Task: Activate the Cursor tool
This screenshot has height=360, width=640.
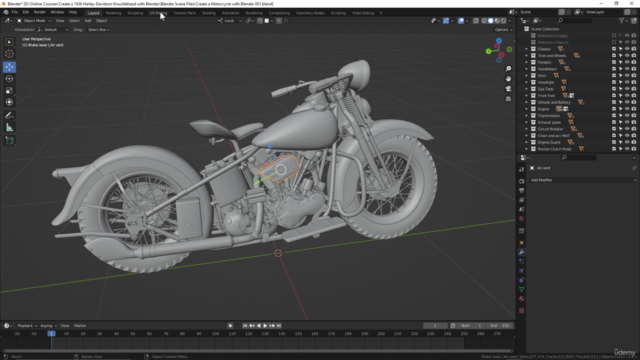Action: point(9,53)
